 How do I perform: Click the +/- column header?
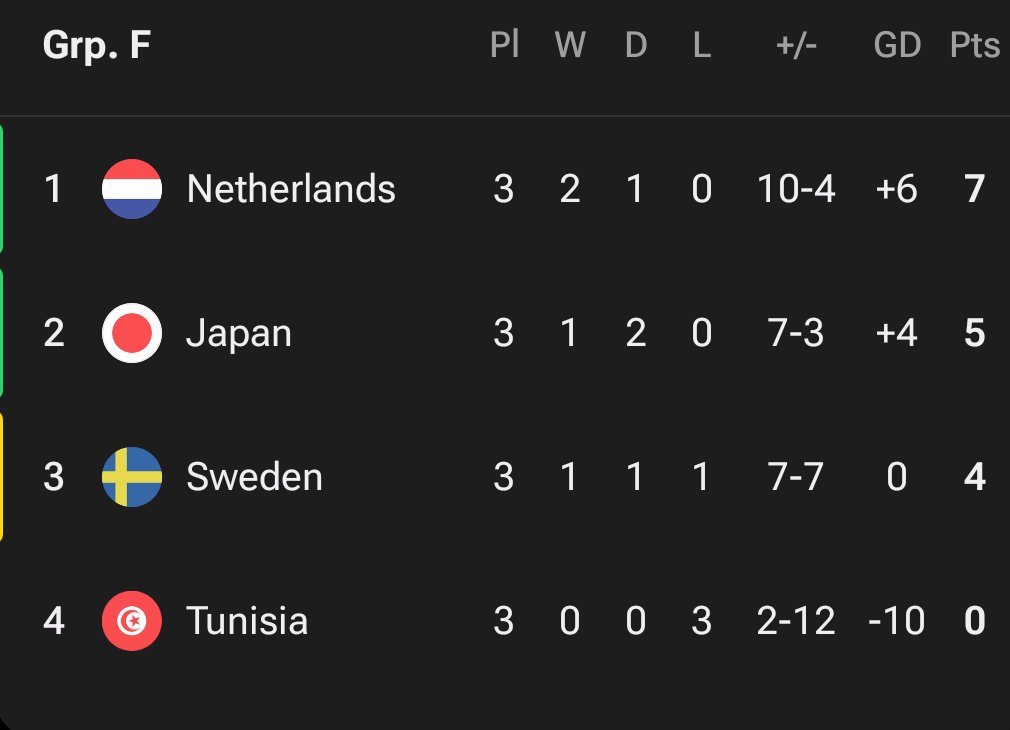(796, 45)
